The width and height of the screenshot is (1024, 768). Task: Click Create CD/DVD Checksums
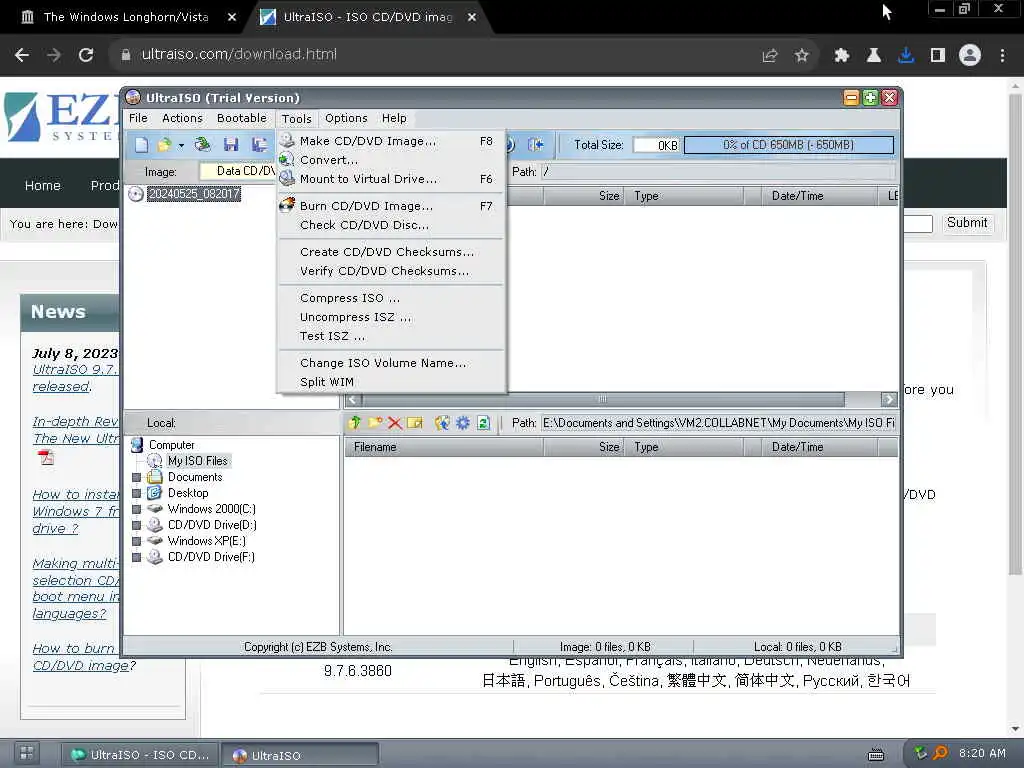[391, 252]
